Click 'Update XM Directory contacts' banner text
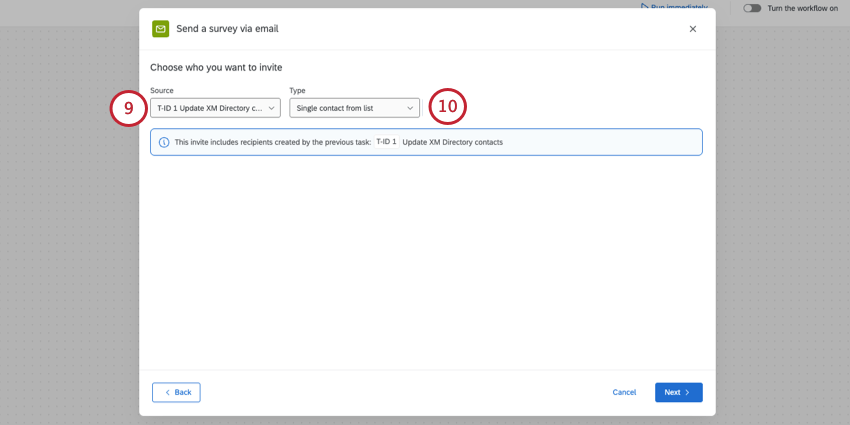Screen dimensions: 850x425 (x=452, y=142)
